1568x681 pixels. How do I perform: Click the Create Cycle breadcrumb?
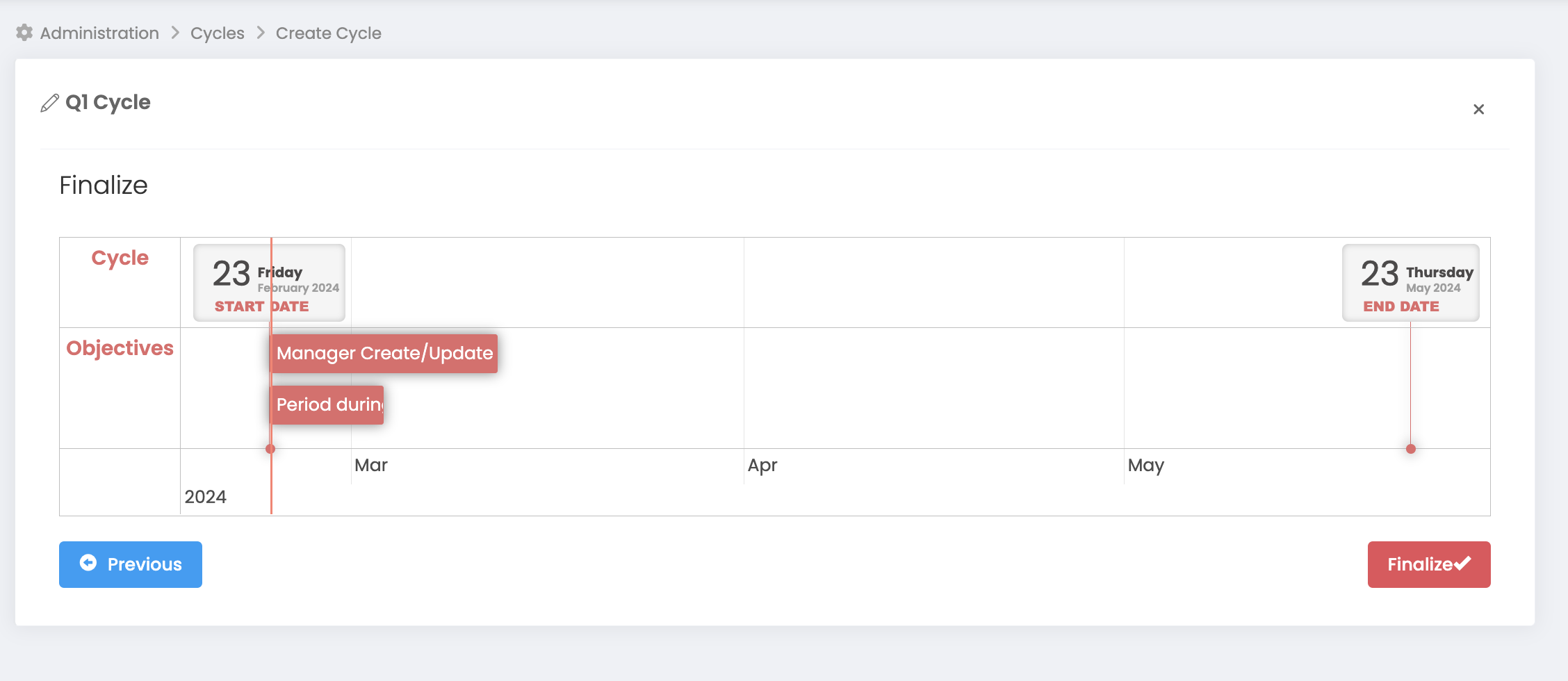click(x=328, y=33)
